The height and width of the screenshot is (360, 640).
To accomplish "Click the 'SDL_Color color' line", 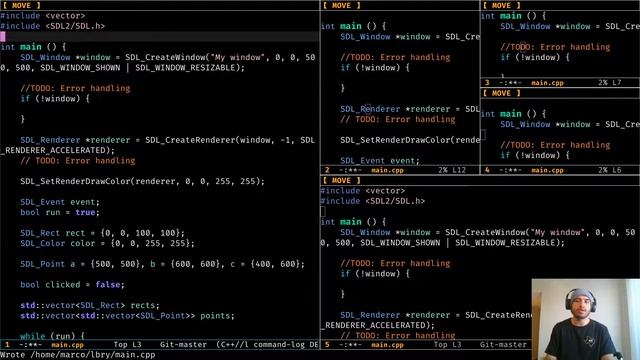I will (x=107, y=243).
